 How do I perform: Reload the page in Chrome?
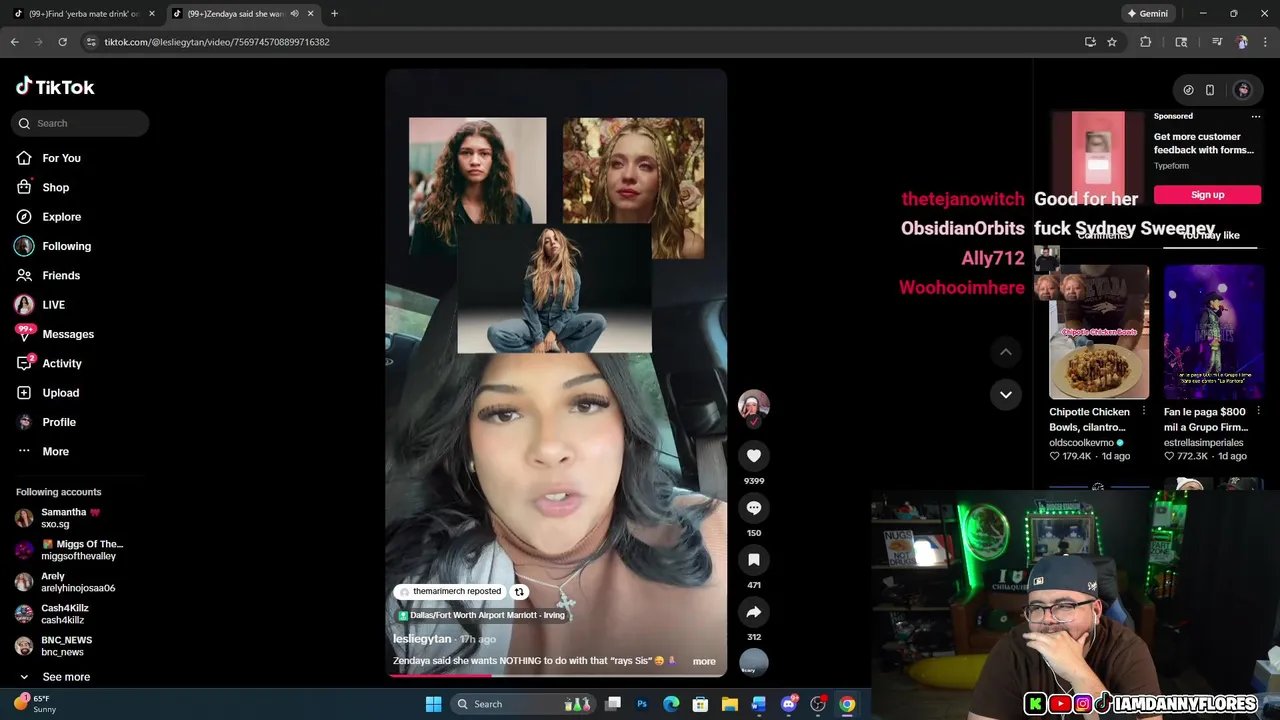click(62, 42)
